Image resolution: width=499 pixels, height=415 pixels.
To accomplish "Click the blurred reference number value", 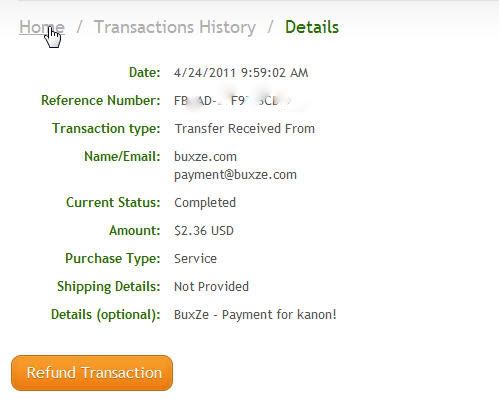I will (233, 101).
